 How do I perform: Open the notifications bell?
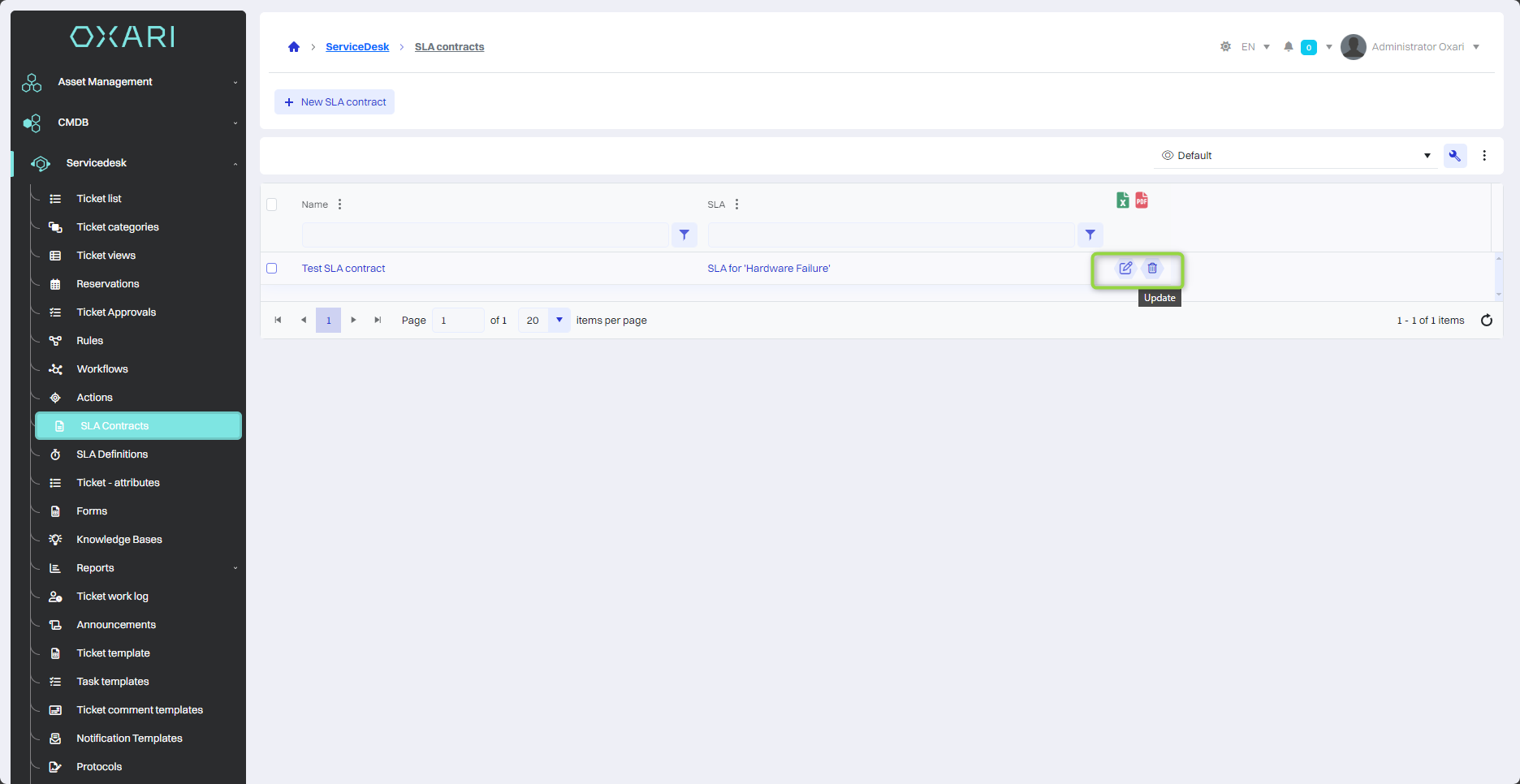(x=1288, y=47)
